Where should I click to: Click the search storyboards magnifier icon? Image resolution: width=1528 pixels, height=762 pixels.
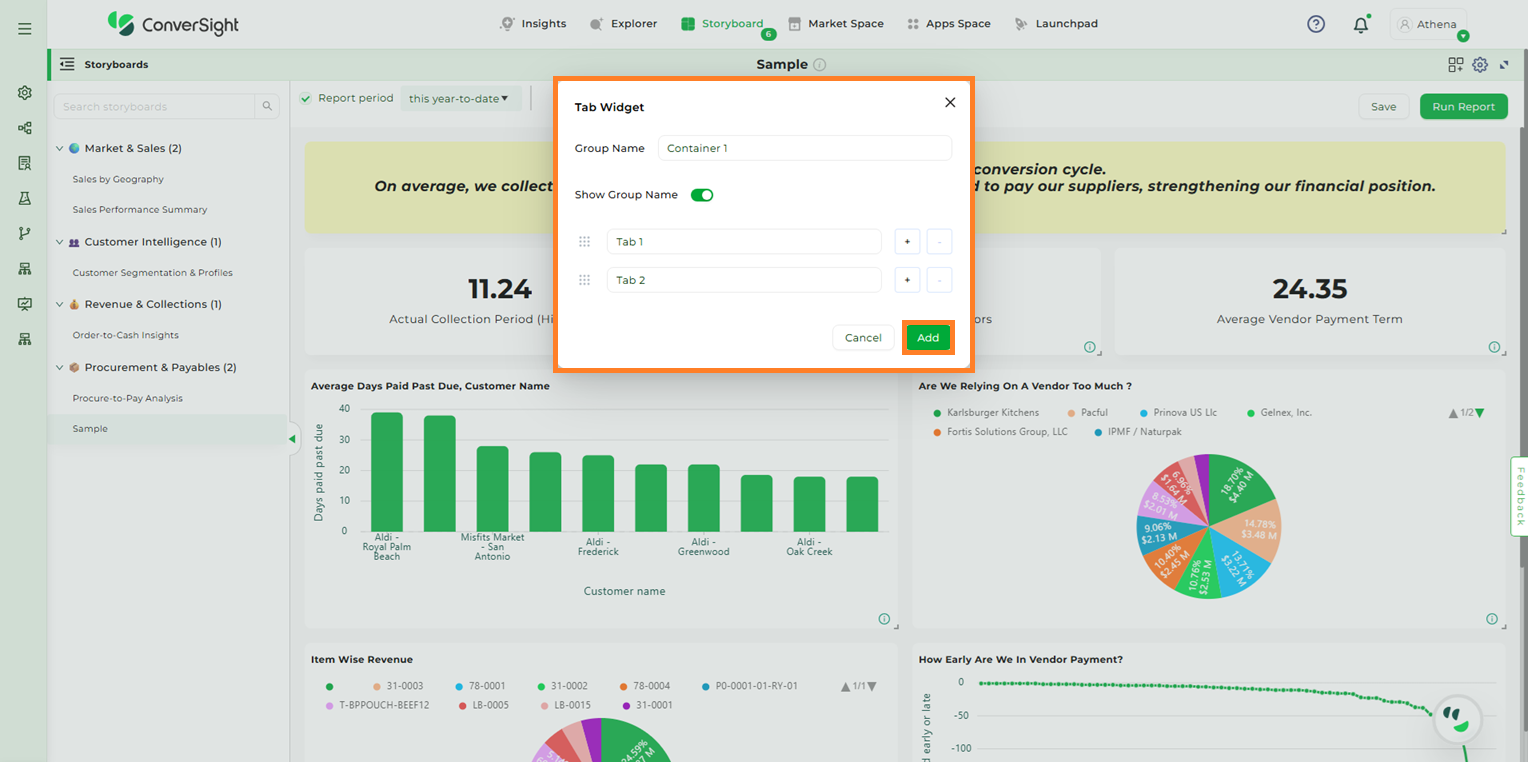[267, 107]
